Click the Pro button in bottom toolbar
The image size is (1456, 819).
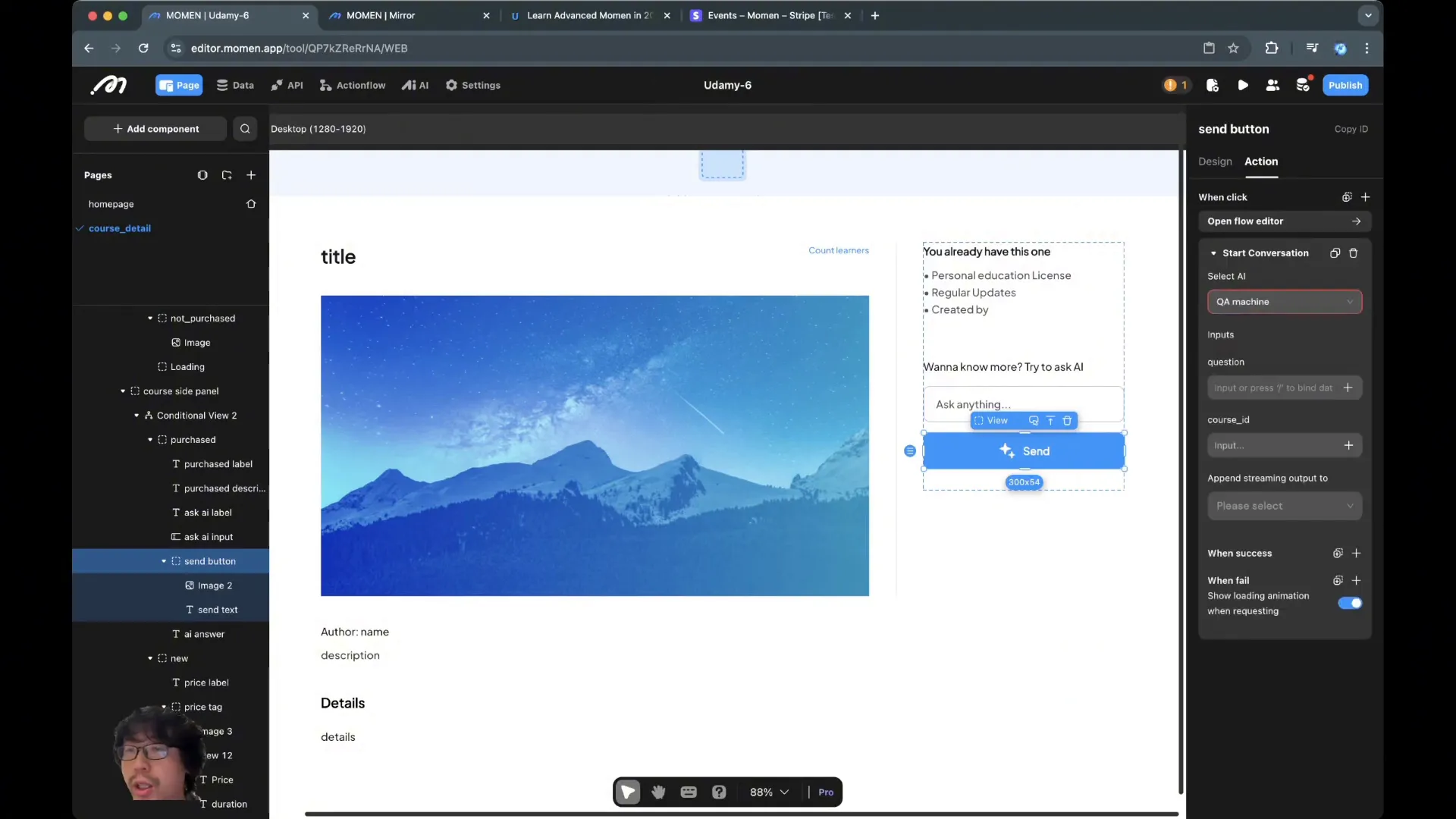click(826, 792)
